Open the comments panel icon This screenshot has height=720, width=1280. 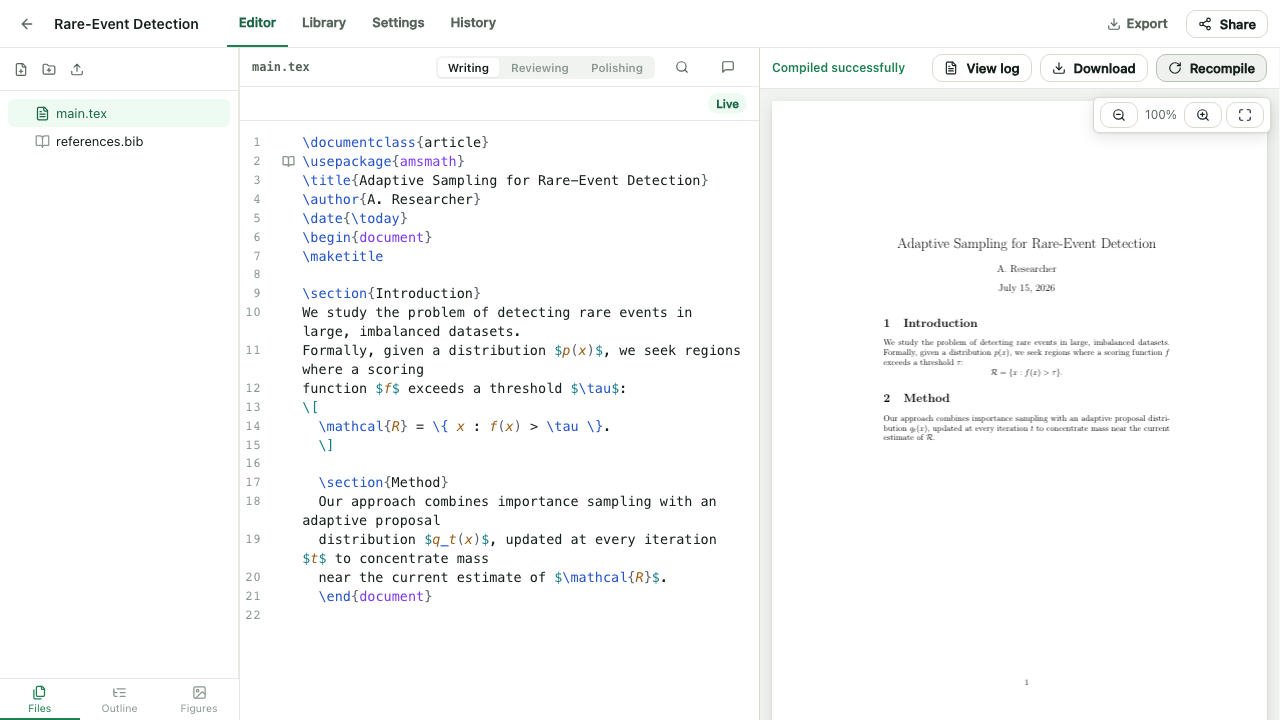coord(728,67)
